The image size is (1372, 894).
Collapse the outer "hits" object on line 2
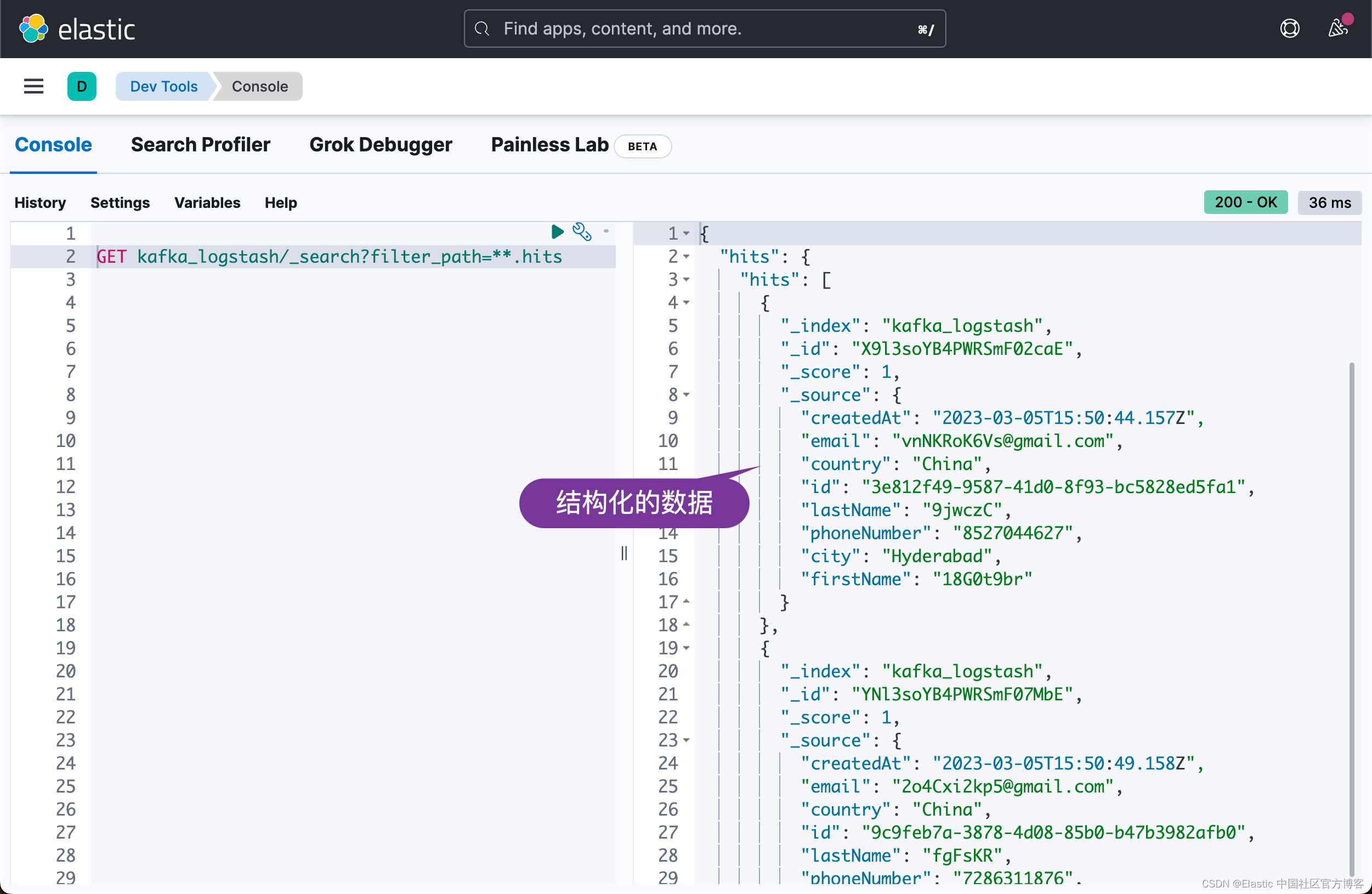click(686, 257)
